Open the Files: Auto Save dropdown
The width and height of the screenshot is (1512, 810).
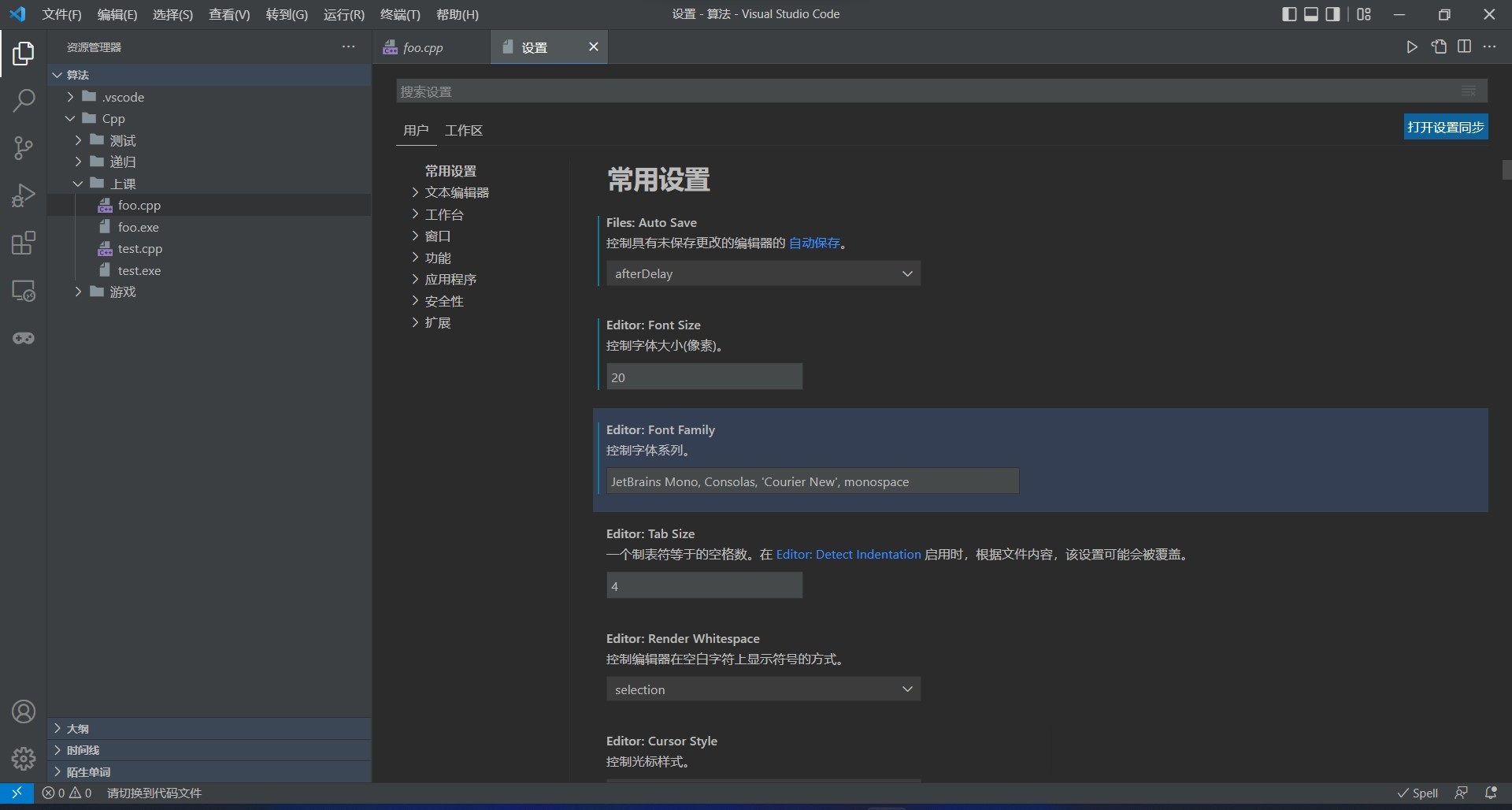762,273
